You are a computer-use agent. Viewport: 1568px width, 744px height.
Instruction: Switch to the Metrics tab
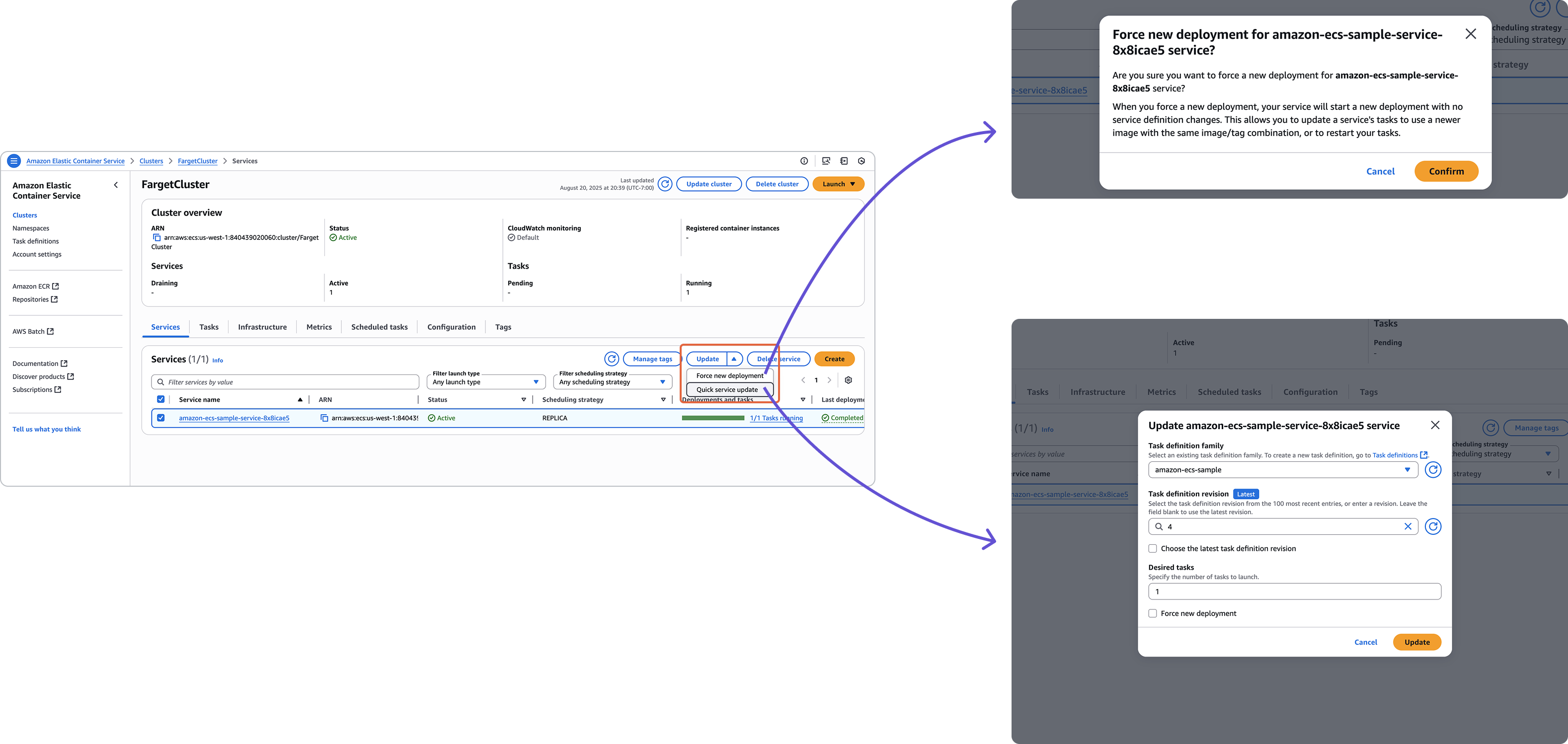pos(319,327)
